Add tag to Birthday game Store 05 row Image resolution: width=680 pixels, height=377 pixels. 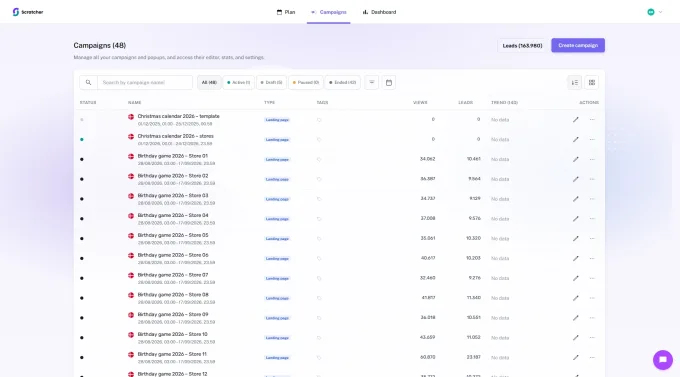(319, 239)
